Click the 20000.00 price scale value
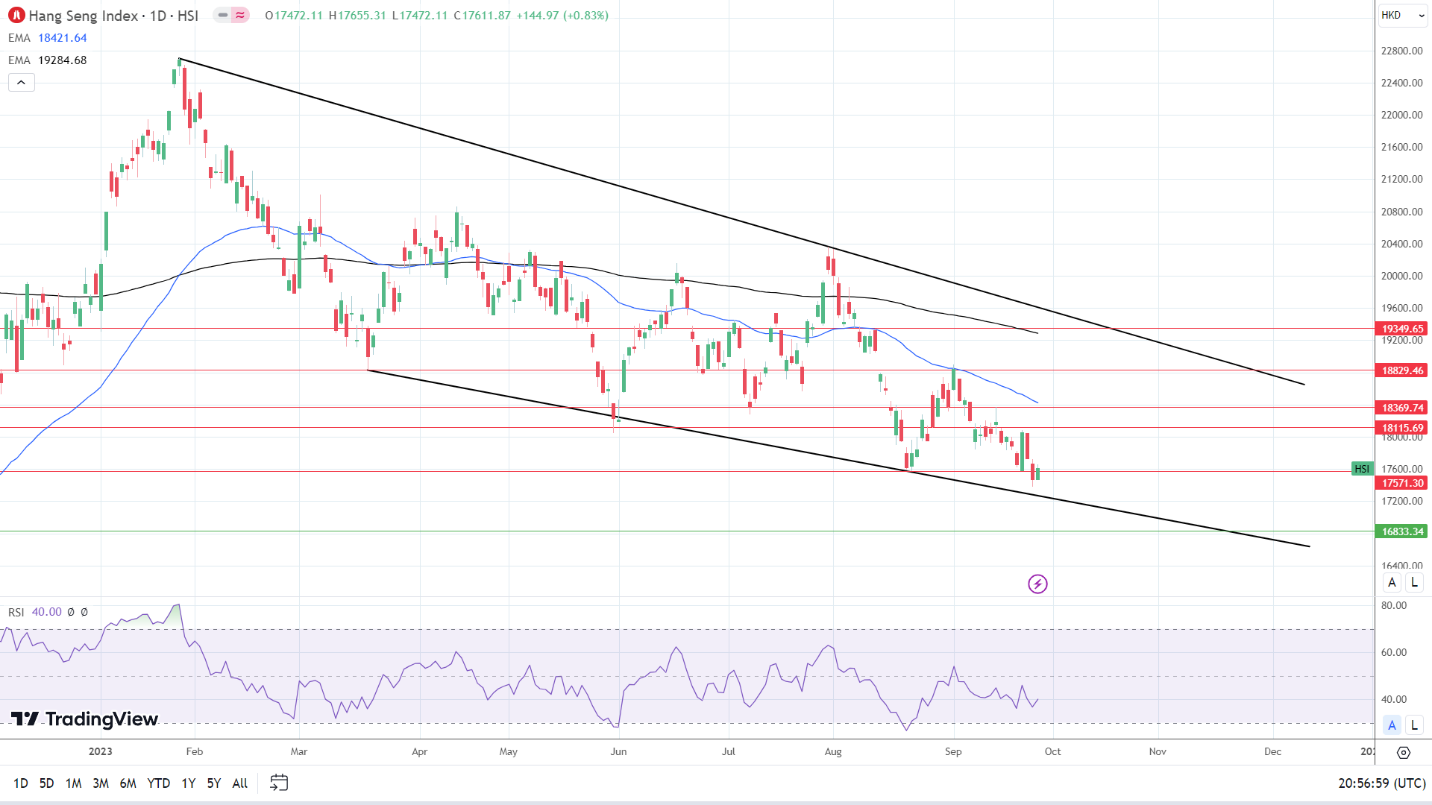This screenshot has width=1432, height=805. point(1402,276)
